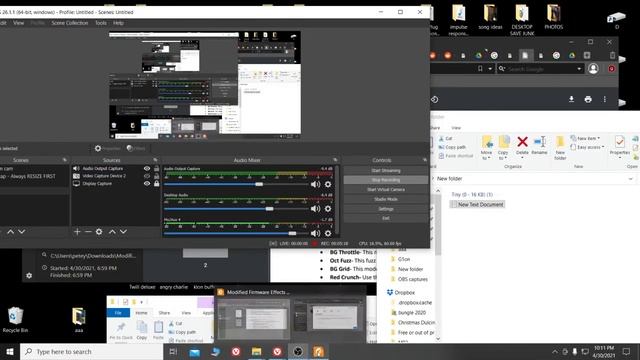Expand Easy access dropdown in Explorer ribbon
Screen dimensions: 640x360
pos(588,147)
